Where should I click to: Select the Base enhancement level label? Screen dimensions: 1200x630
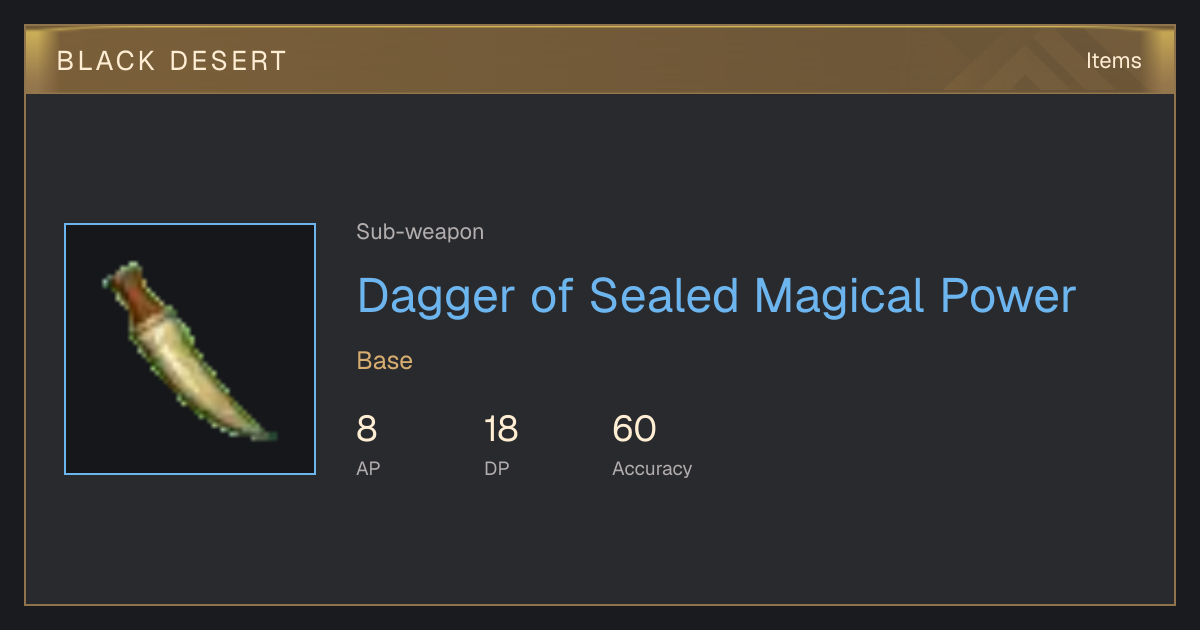(385, 361)
